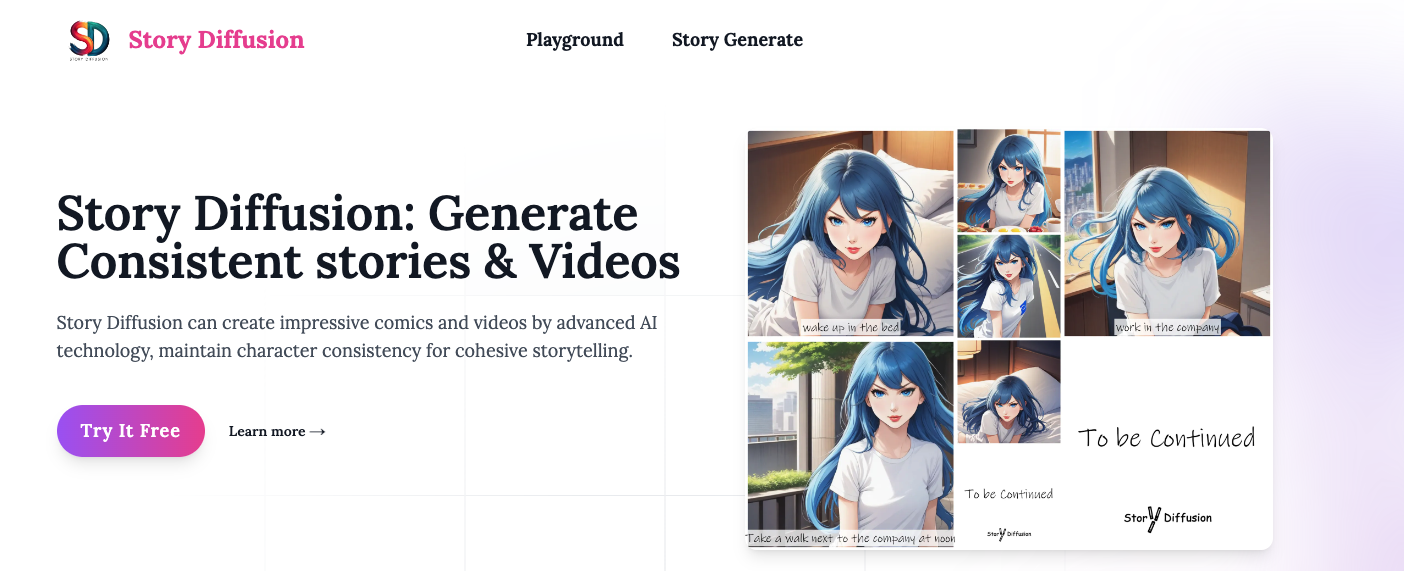Viewport: 1404px width, 571px height.
Task: Go to the Playground menu item
Action: [575, 40]
